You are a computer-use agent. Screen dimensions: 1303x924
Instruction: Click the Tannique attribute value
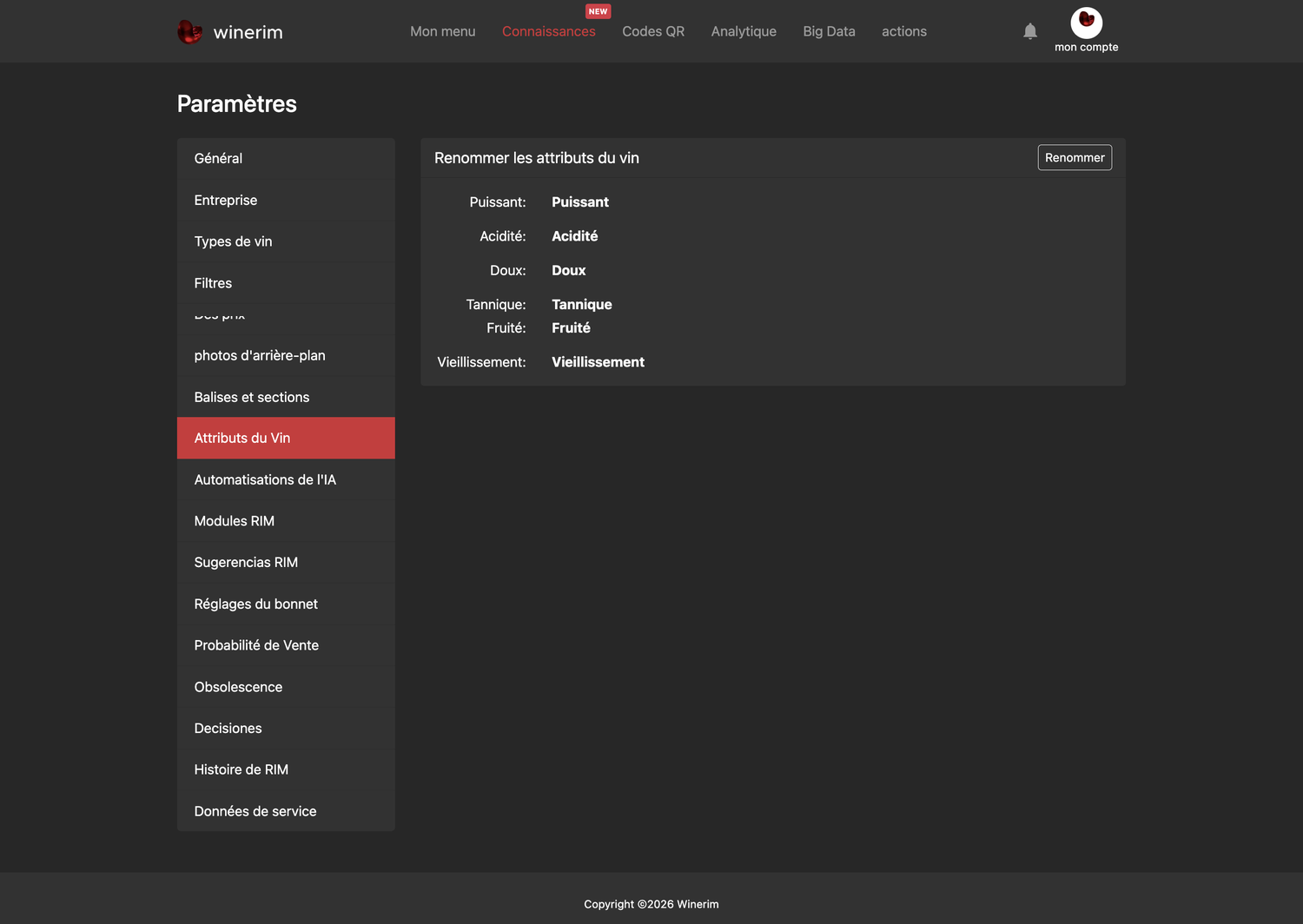[x=581, y=304]
